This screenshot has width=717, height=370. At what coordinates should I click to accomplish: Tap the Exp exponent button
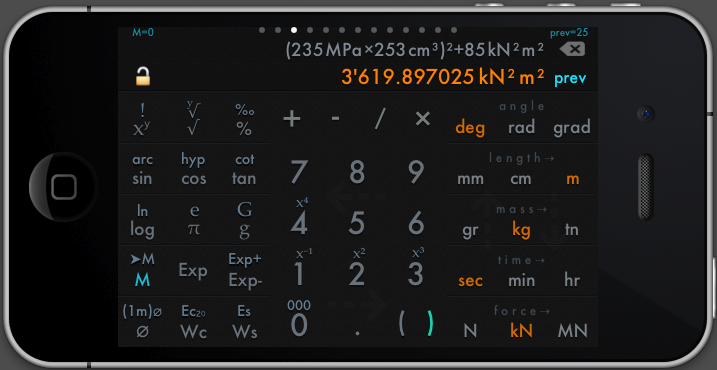193,271
